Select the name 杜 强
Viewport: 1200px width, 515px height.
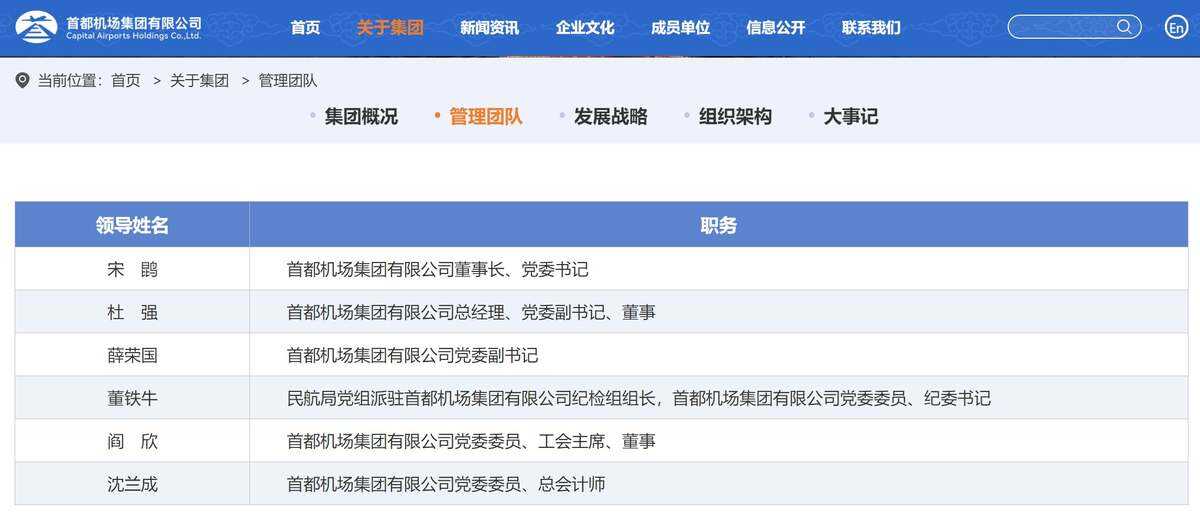coord(132,313)
